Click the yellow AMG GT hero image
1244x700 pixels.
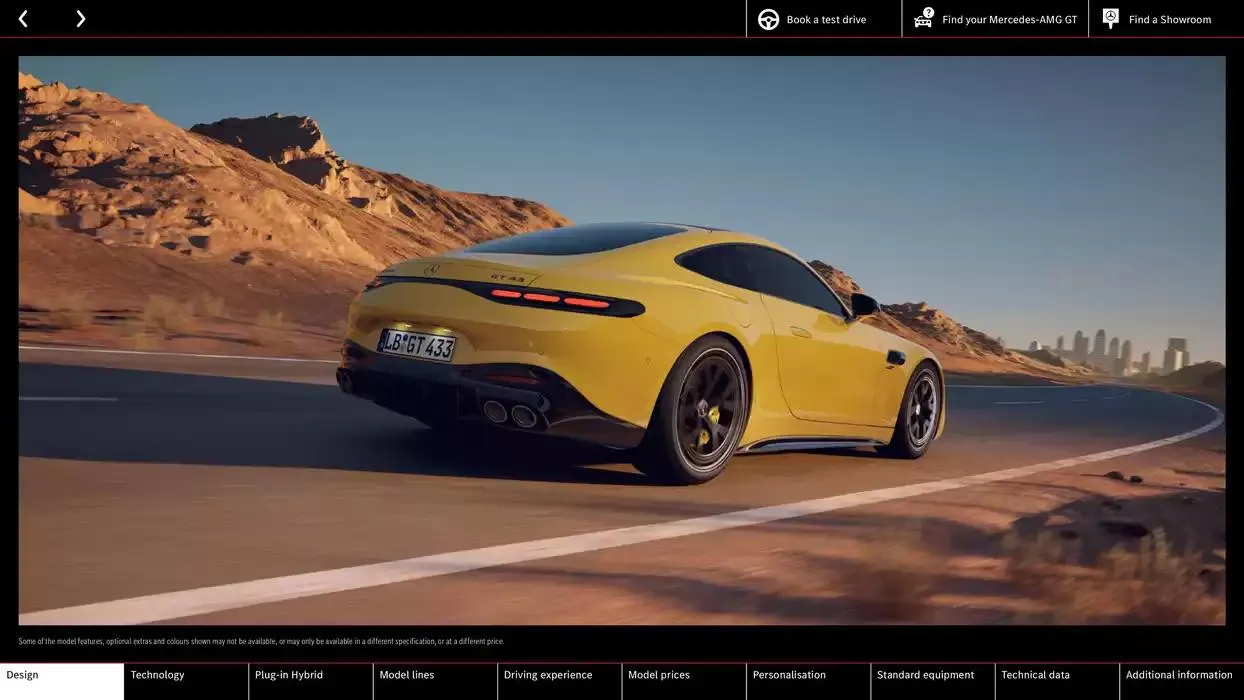[x=622, y=340]
